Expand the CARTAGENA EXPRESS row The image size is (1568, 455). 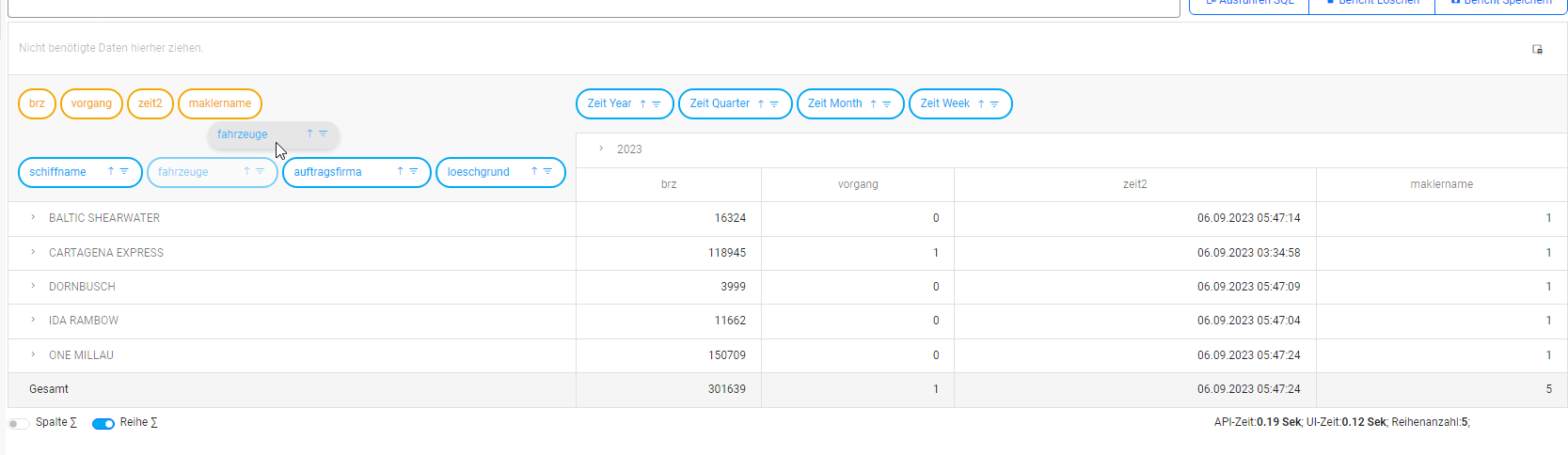click(33, 252)
